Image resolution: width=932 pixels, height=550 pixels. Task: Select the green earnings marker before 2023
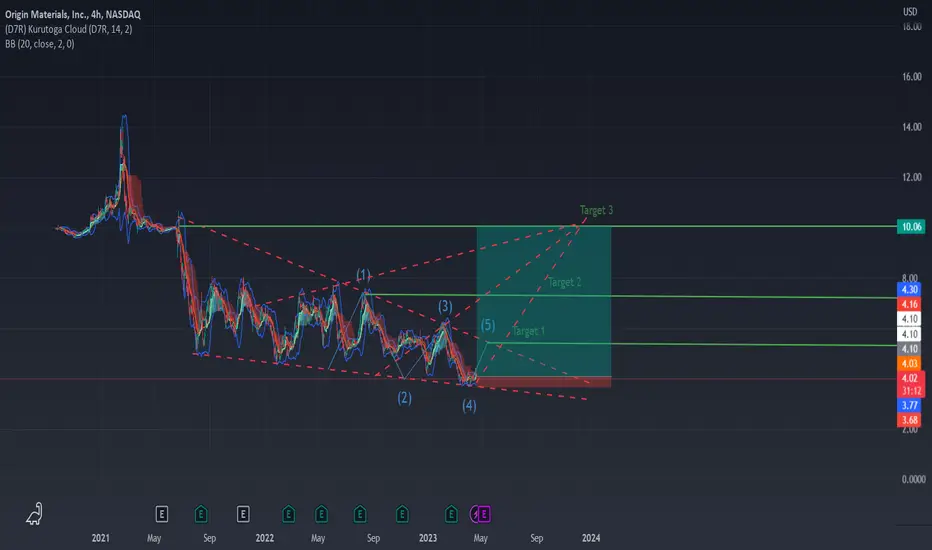402,514
